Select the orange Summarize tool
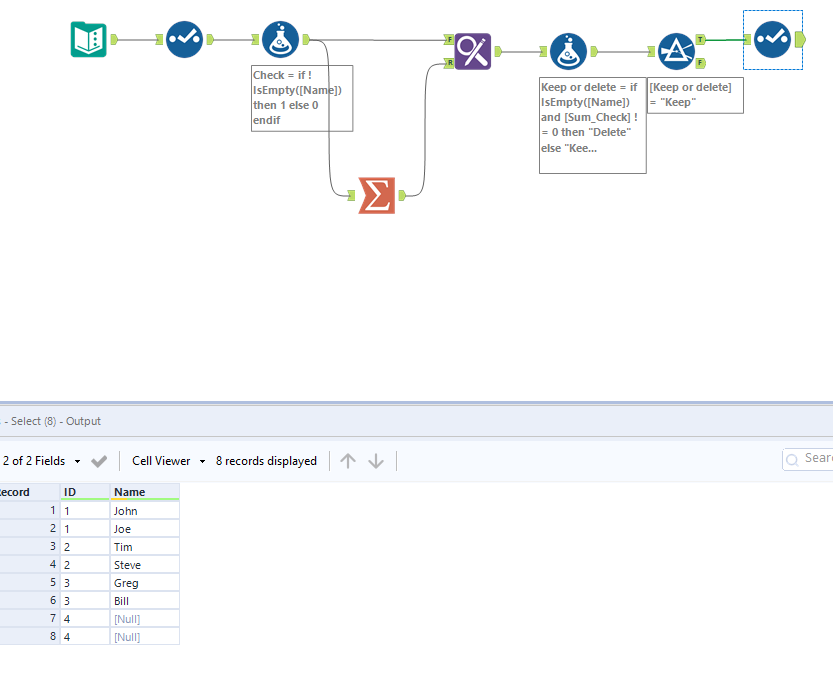The width and height of the screenshot is (833, 680). point(377,195)
